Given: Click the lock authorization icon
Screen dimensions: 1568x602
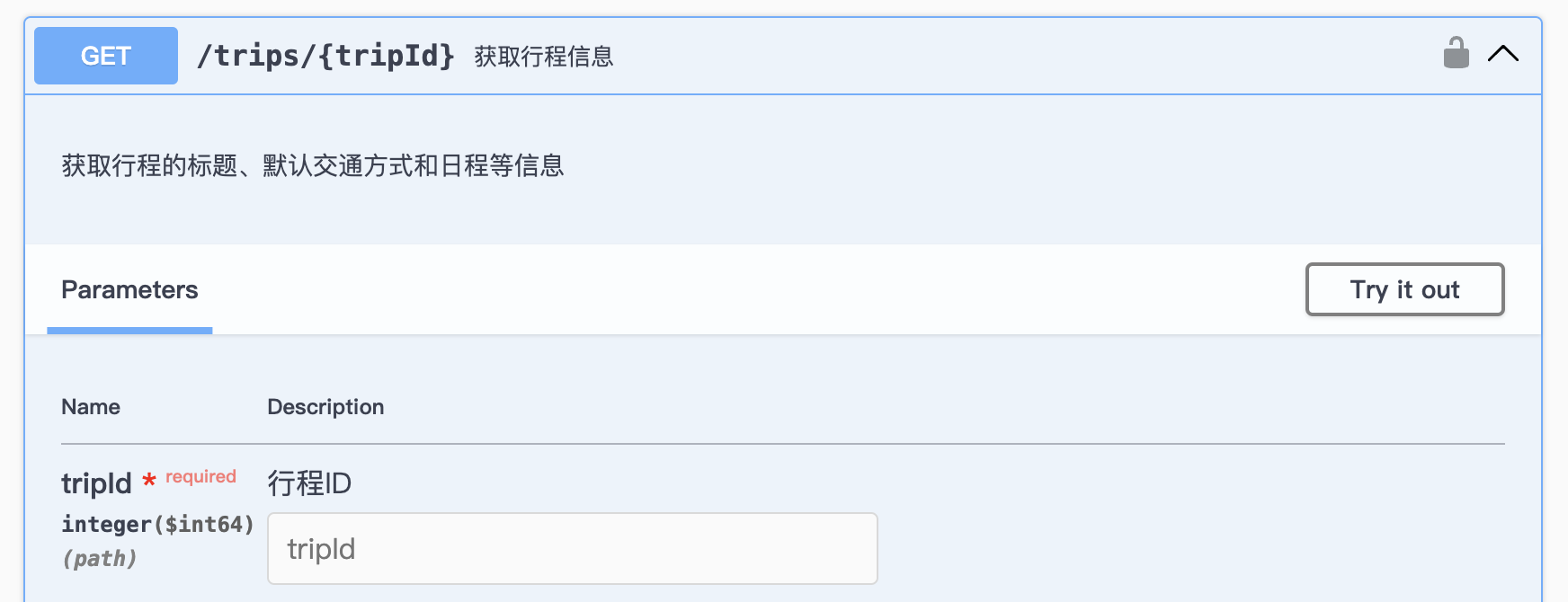Looking at the screenshot, I should click(1457, 54).
